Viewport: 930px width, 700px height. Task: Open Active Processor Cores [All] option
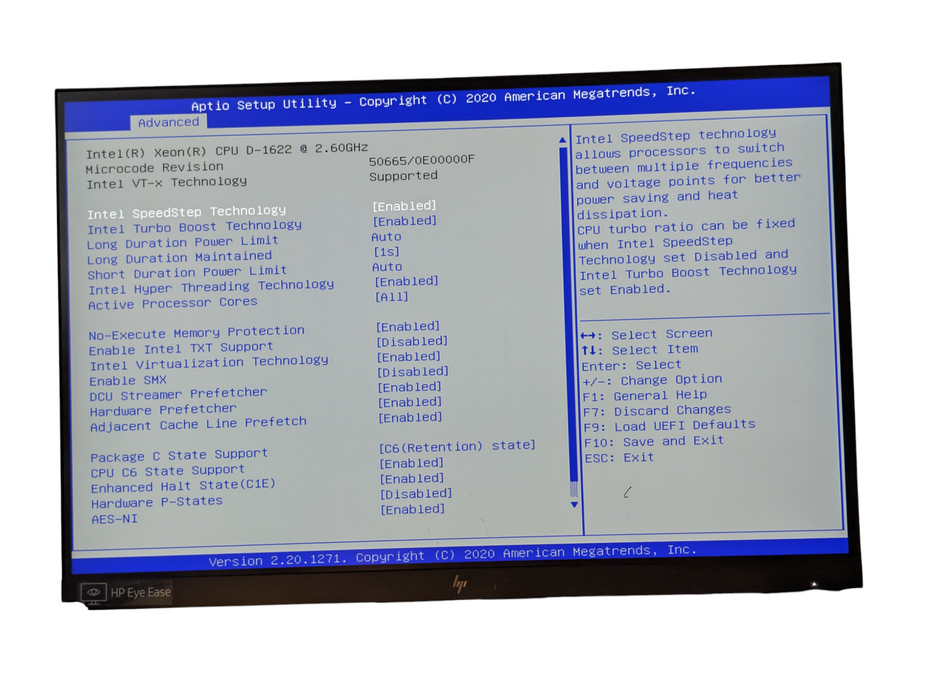(x=391, y=297)
